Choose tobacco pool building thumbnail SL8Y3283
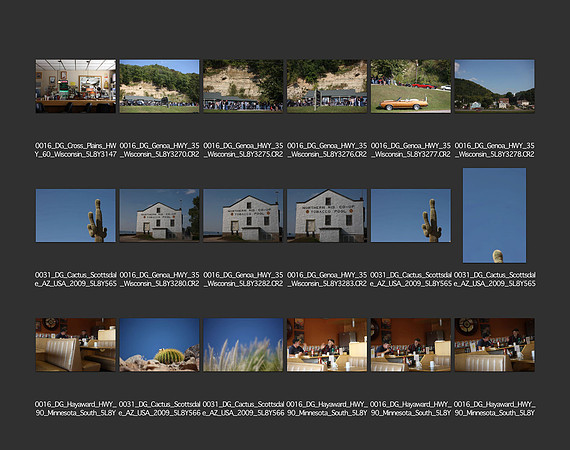Screen dimensions: 570x450 tap(327, 216)
